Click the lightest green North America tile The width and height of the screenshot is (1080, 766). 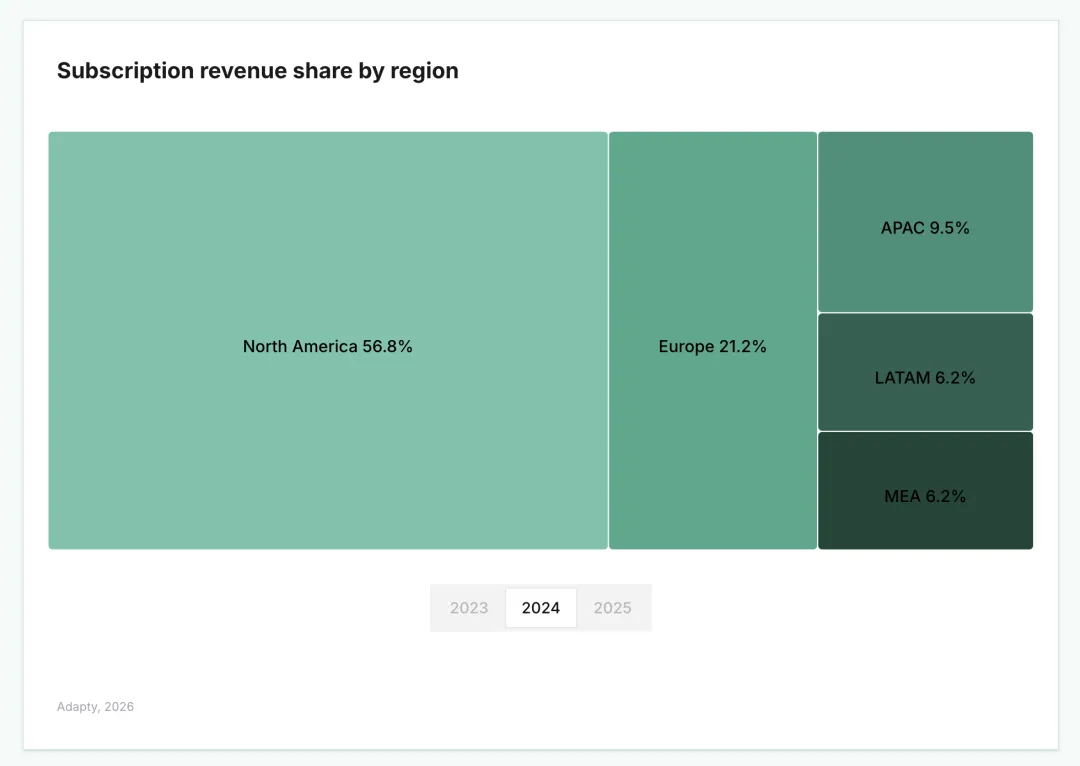pos(328,340)
